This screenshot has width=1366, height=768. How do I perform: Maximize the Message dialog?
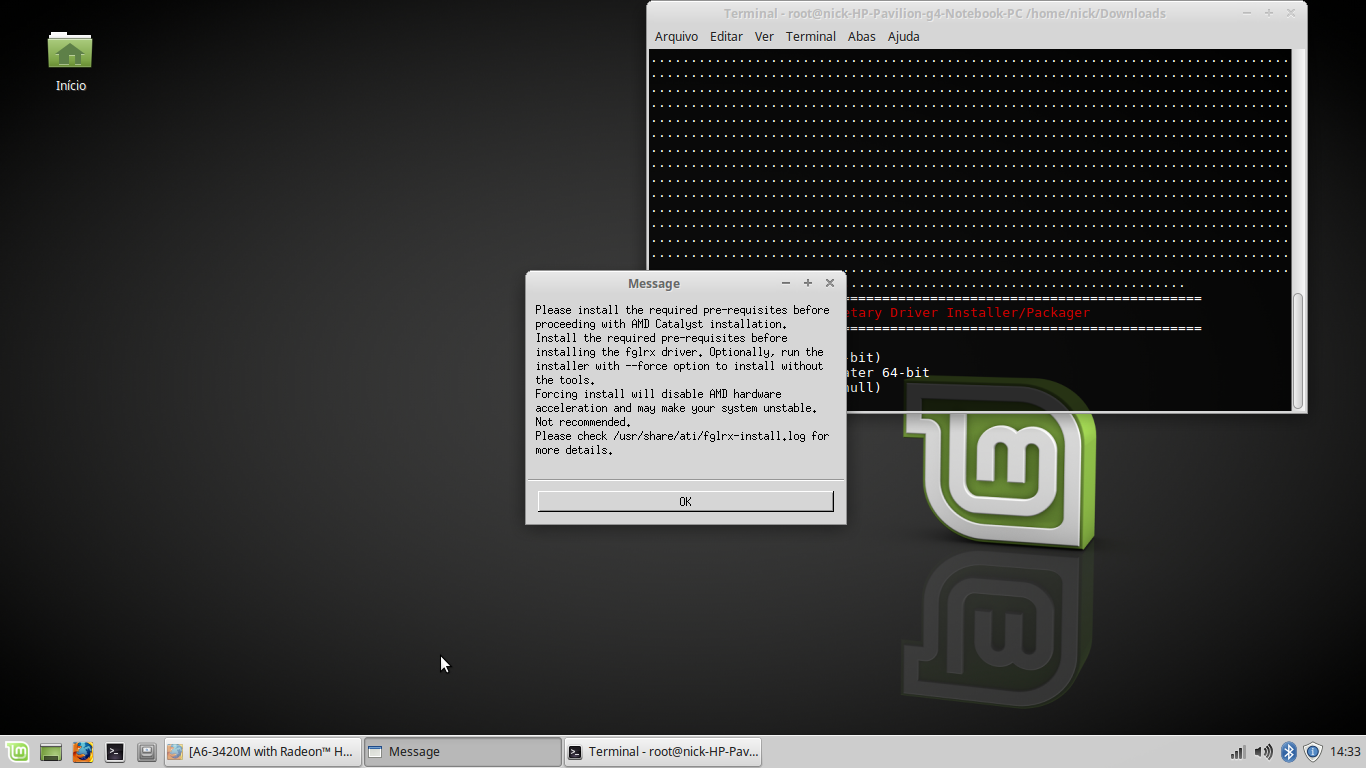[808, 283]
